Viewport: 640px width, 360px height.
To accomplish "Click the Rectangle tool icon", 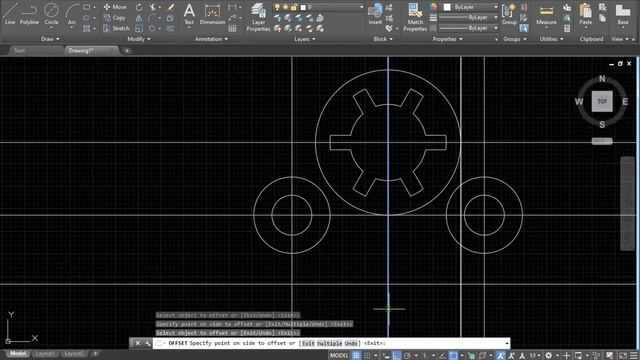I will point(87,7).
